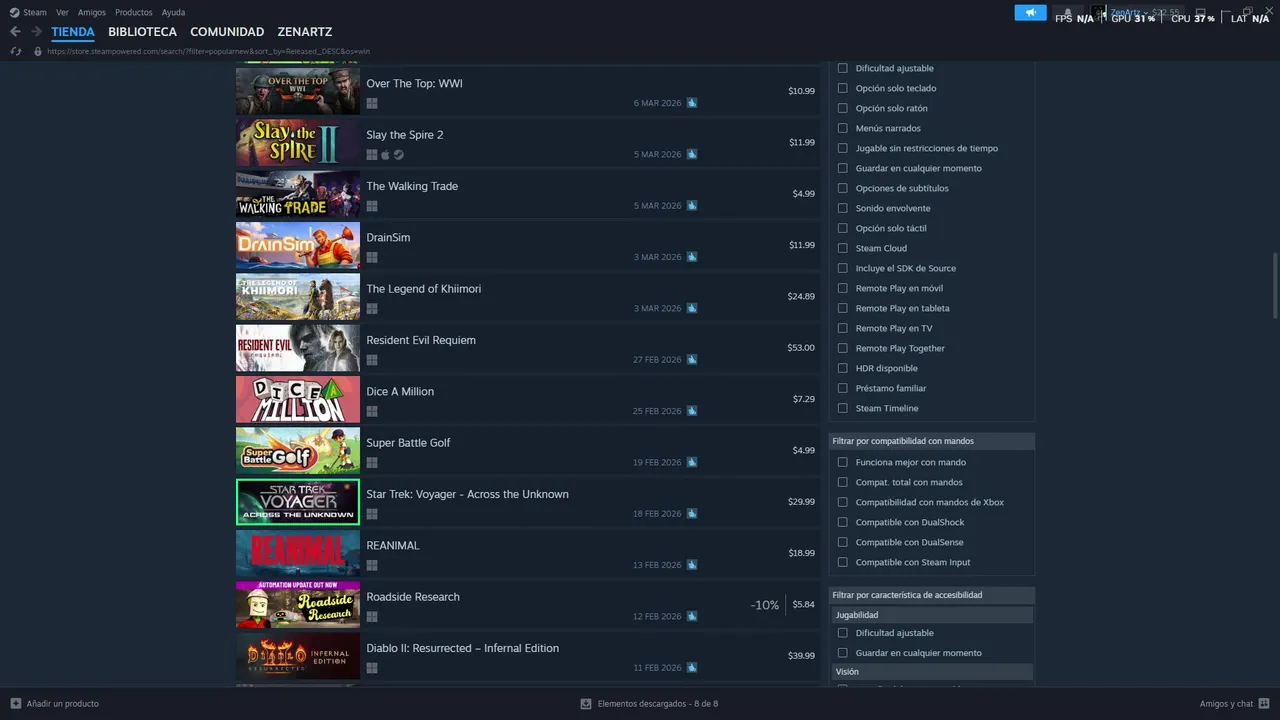This screenshot has height=720, width=1280.
Task: Tick the Opciones de subtítulos checkbox
Action: 842,188
